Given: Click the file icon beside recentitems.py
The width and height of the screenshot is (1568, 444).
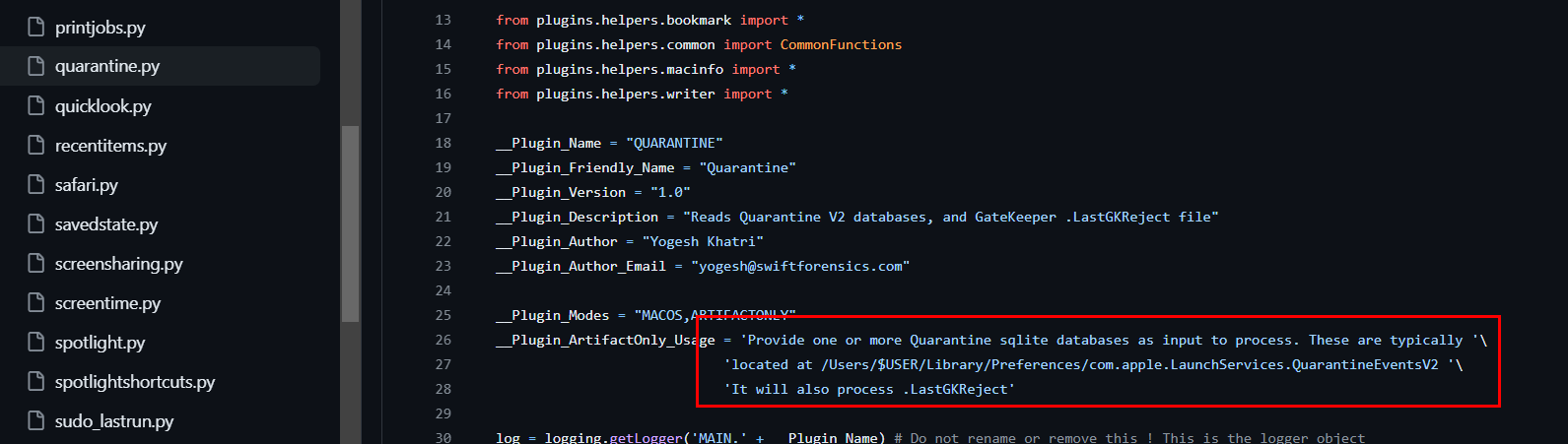Looking at the screenshot, I should coord(36,145).
